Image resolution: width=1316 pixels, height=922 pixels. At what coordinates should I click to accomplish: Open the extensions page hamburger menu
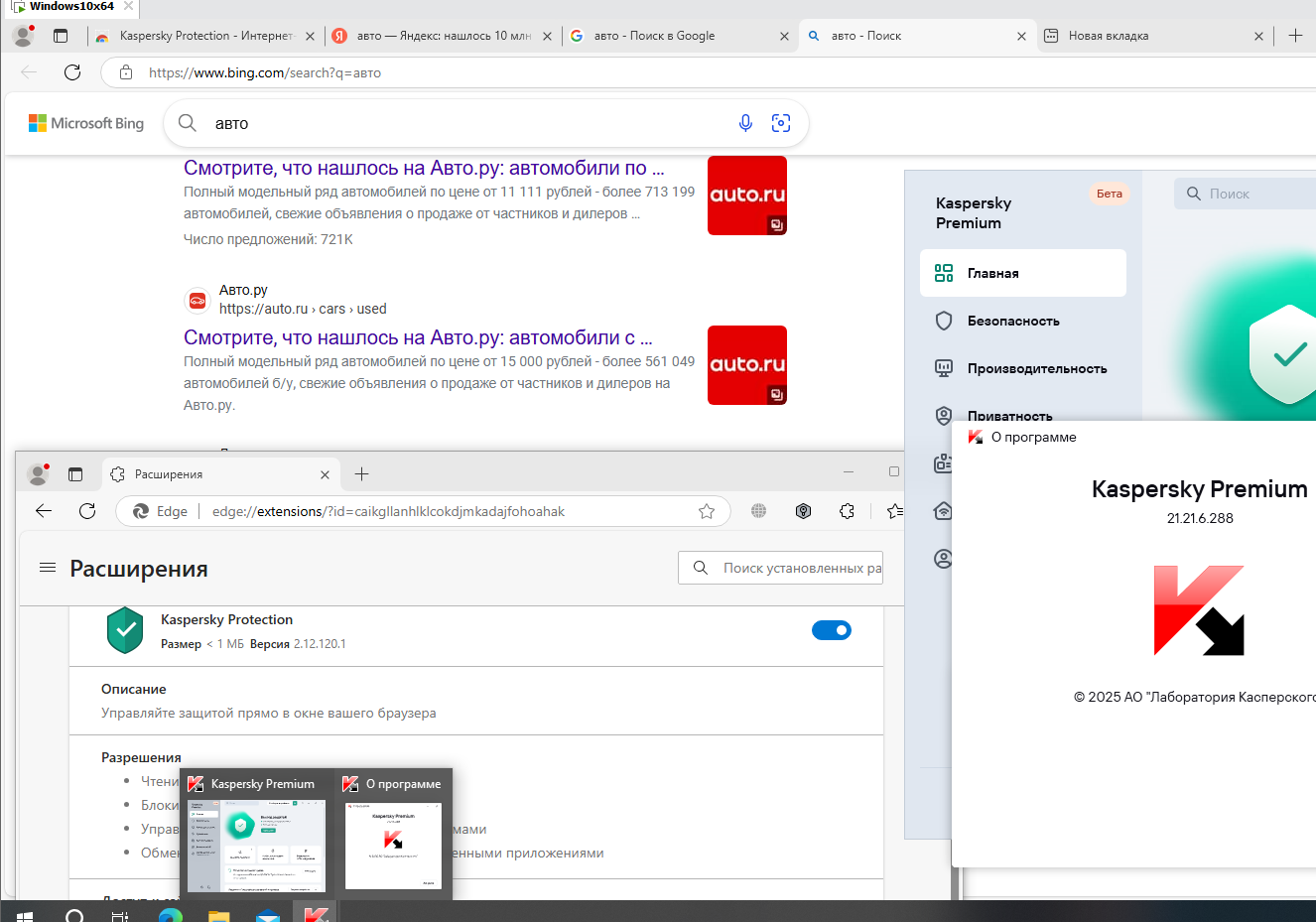point(47,568)
